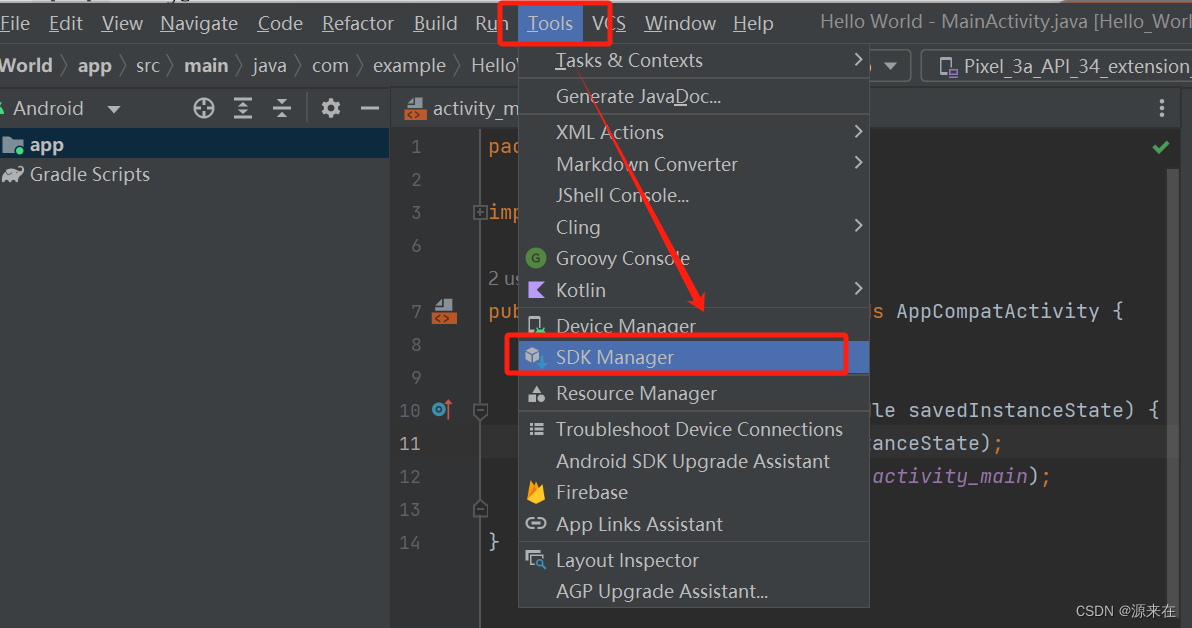Switch to activity_main editor tab
Screen dimensions: 1192x628
[459, 109]
